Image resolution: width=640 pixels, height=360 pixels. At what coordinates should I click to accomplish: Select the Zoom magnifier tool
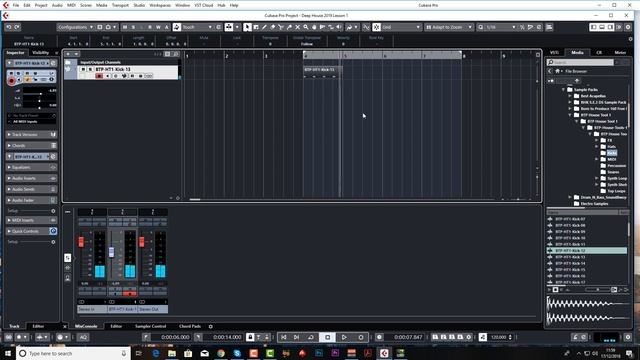tap(306, 27)
